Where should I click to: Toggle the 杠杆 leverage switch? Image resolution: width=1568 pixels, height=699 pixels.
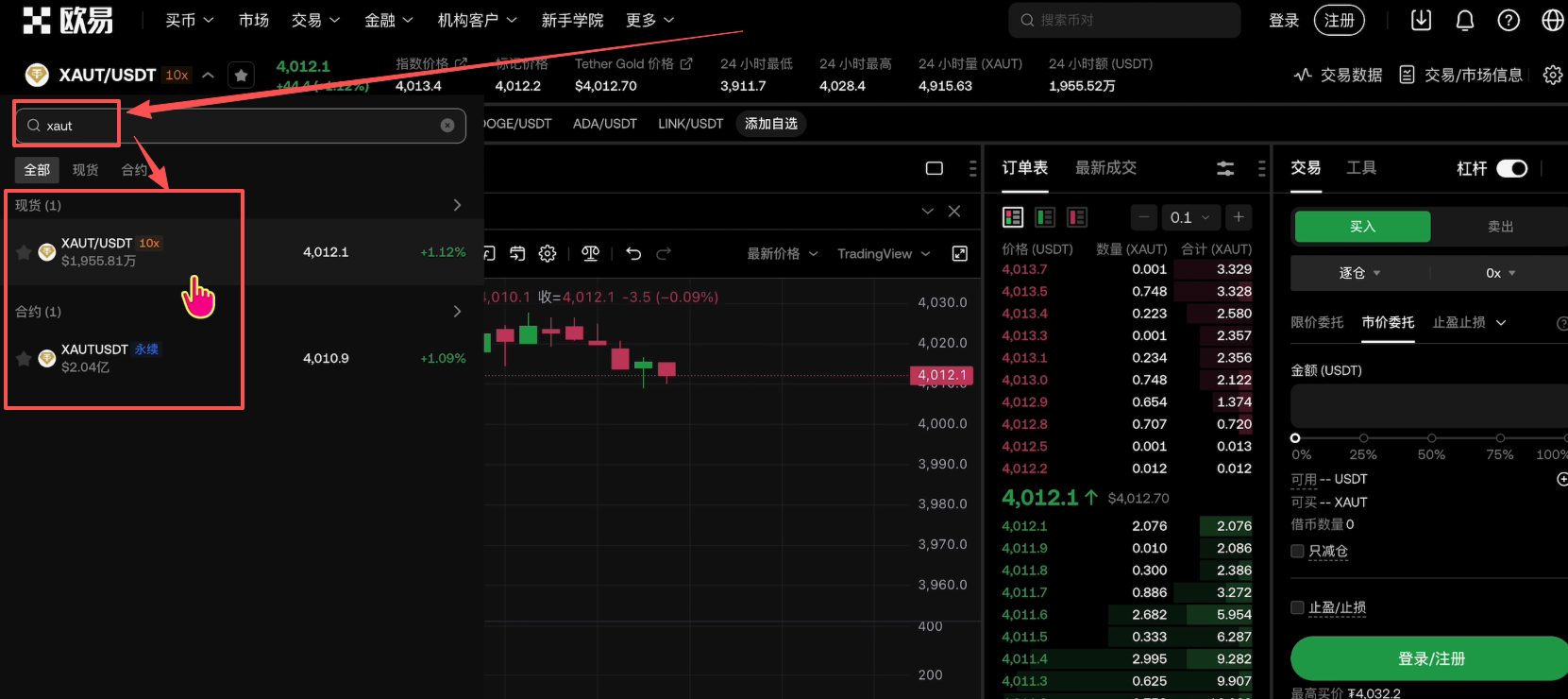pyautogui.click(x=1511, y=168)
